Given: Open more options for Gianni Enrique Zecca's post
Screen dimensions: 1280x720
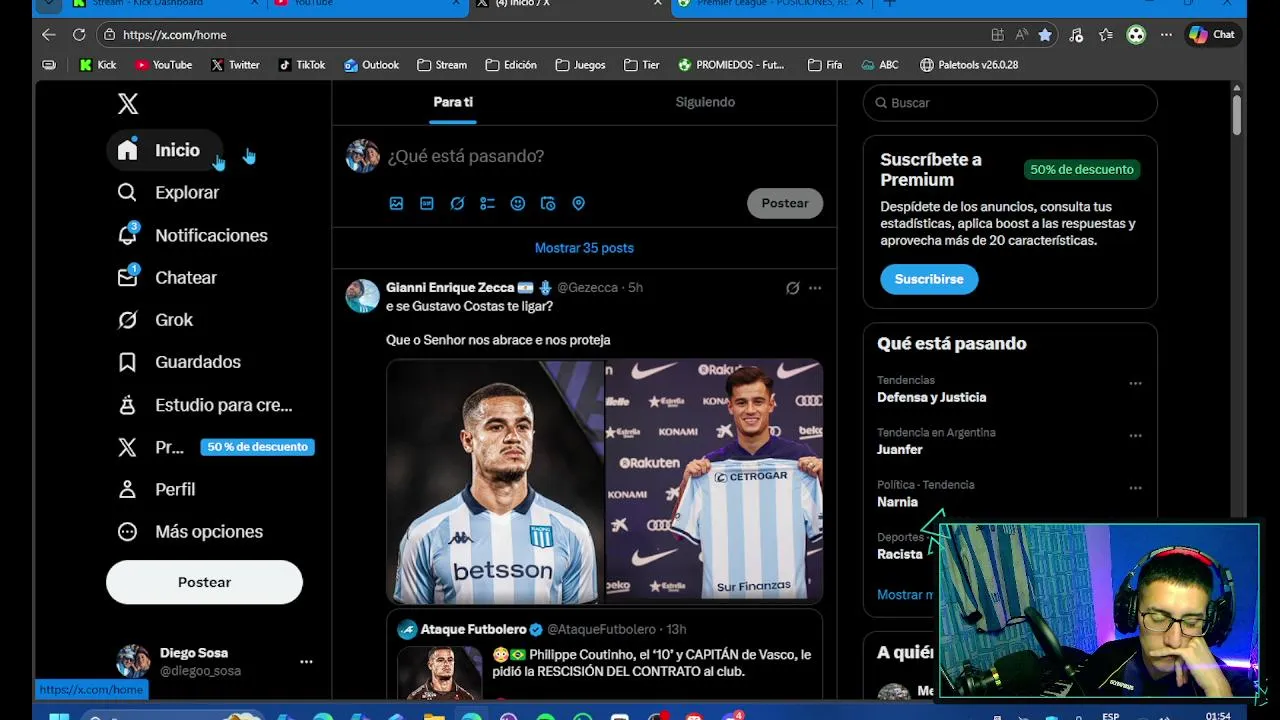Looking at the screenshot, I should [815, 288].
